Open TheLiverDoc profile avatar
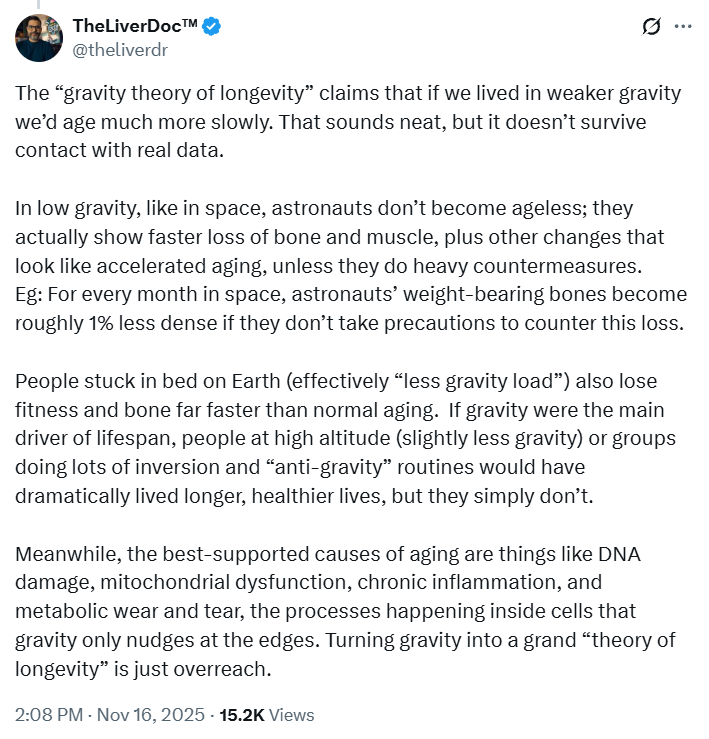This screenshot has height=739, width=709. [39, 37]
